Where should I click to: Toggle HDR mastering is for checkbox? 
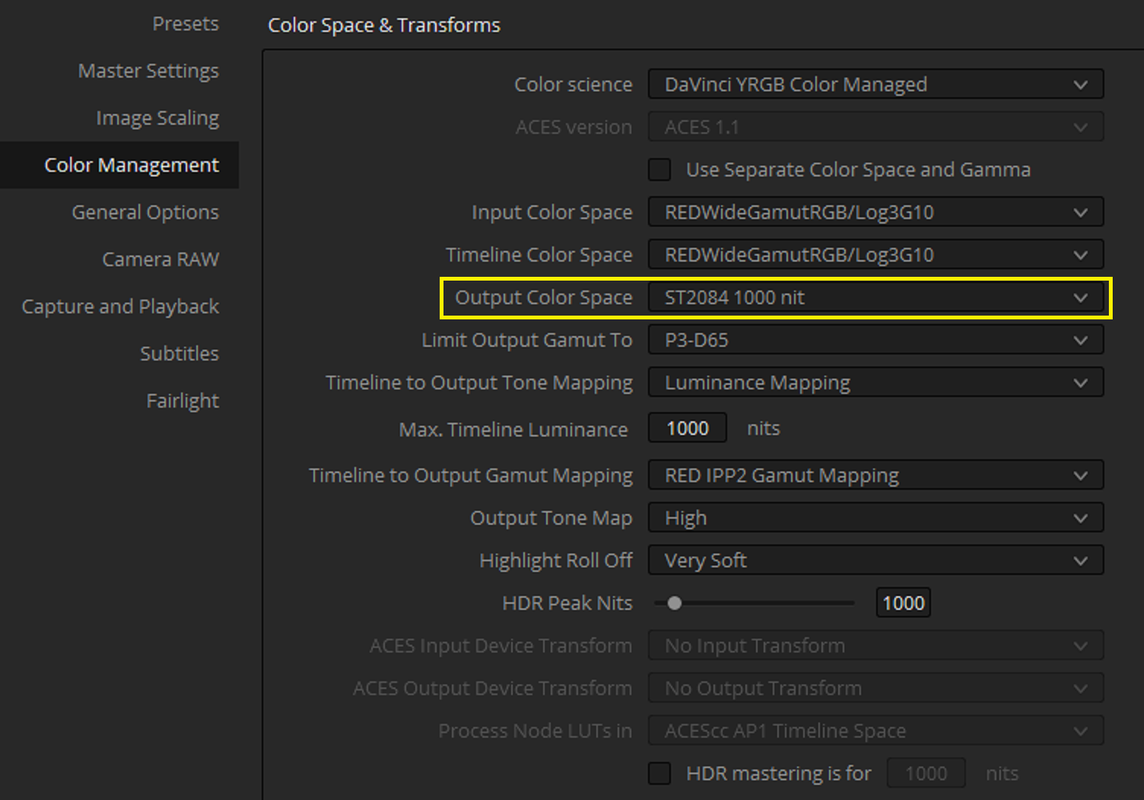[660, 773]
